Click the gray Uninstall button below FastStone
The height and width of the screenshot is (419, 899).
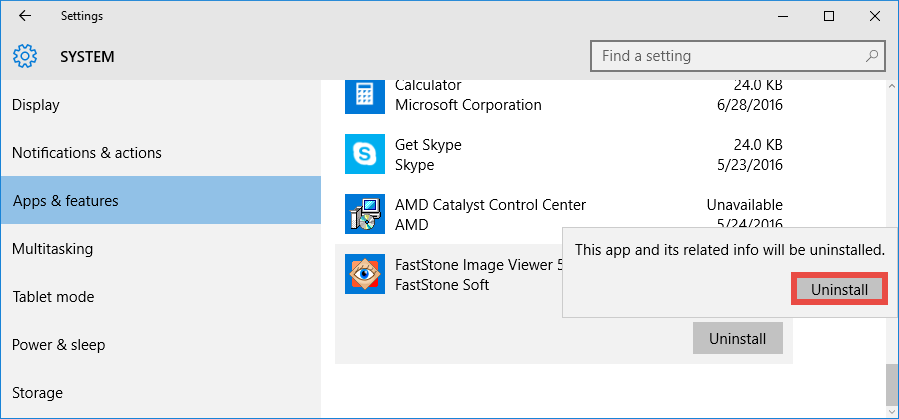(737, 338)
